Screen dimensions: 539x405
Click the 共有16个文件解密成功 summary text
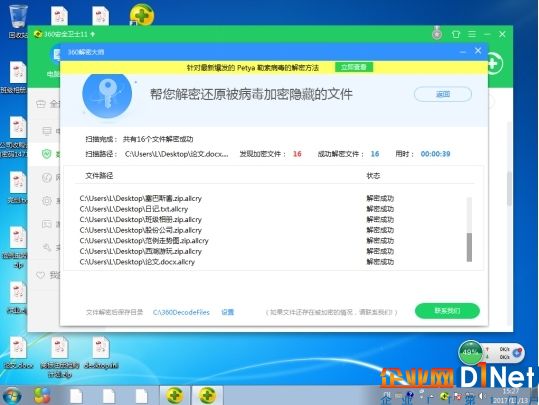point(158,139)
